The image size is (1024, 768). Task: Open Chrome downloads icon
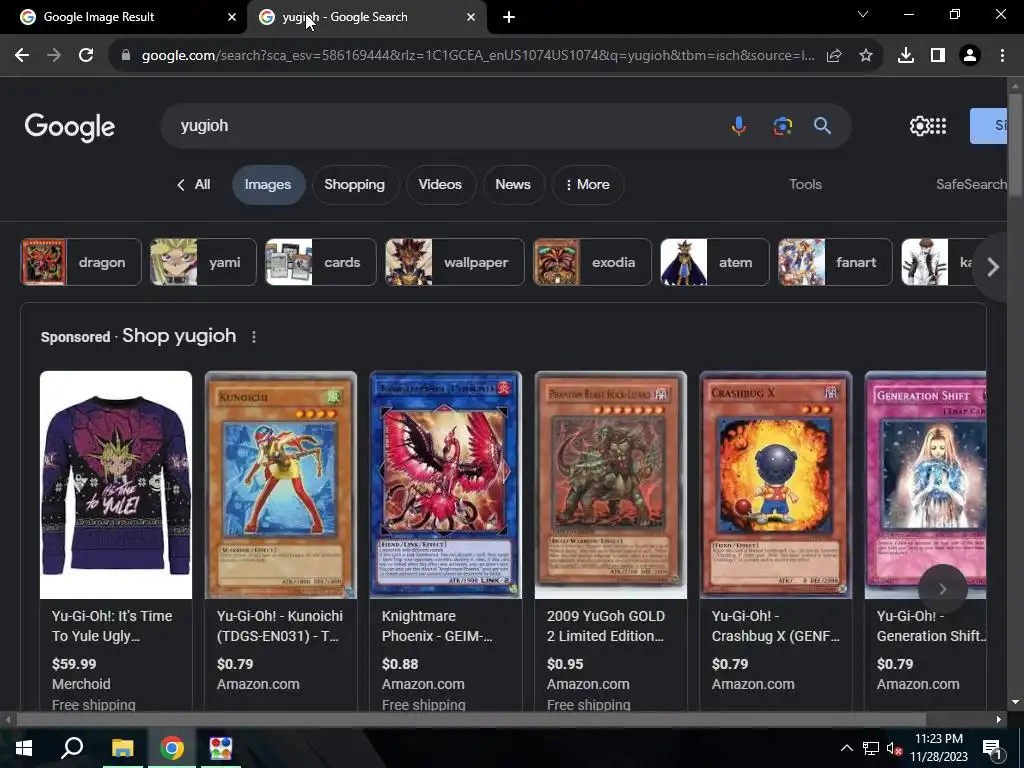pyautogui.click(x=906, y=56)
